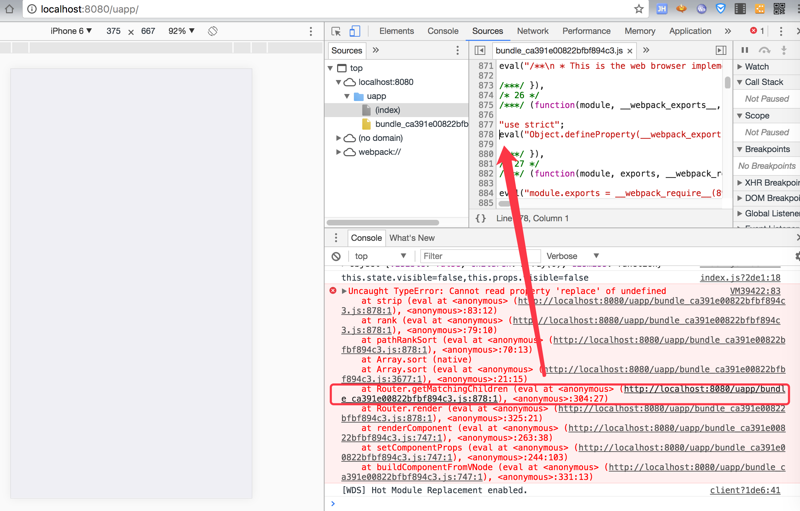Click the step over function icon
The height and width of the screenshot is (511, 800).
coord(764,50)
